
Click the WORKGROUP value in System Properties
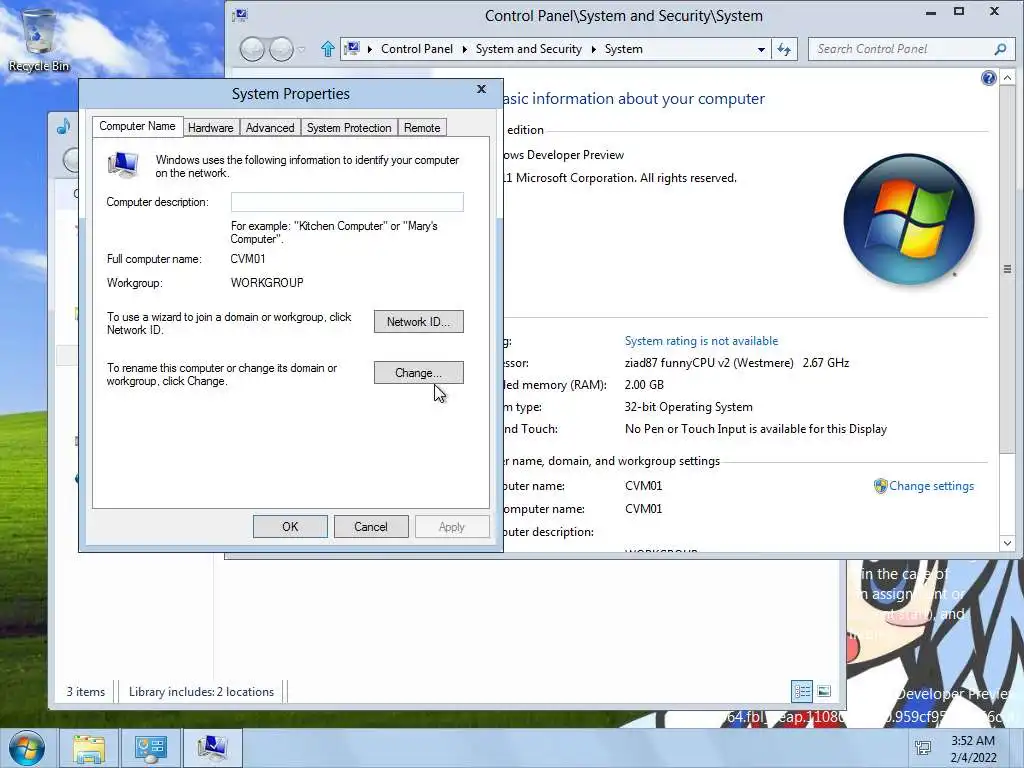coord(267,283)
